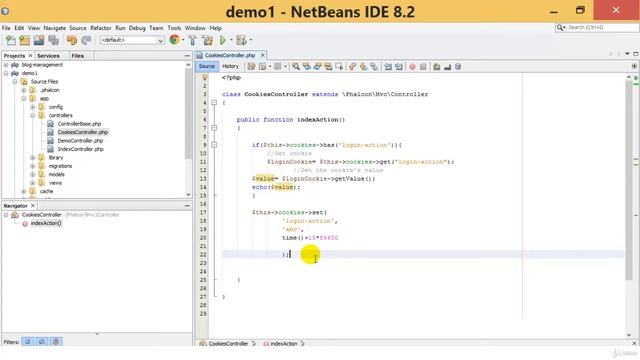Toggle second Navigator filter button
The height and width of the screenshot is (360, 640).
[42, 342]
